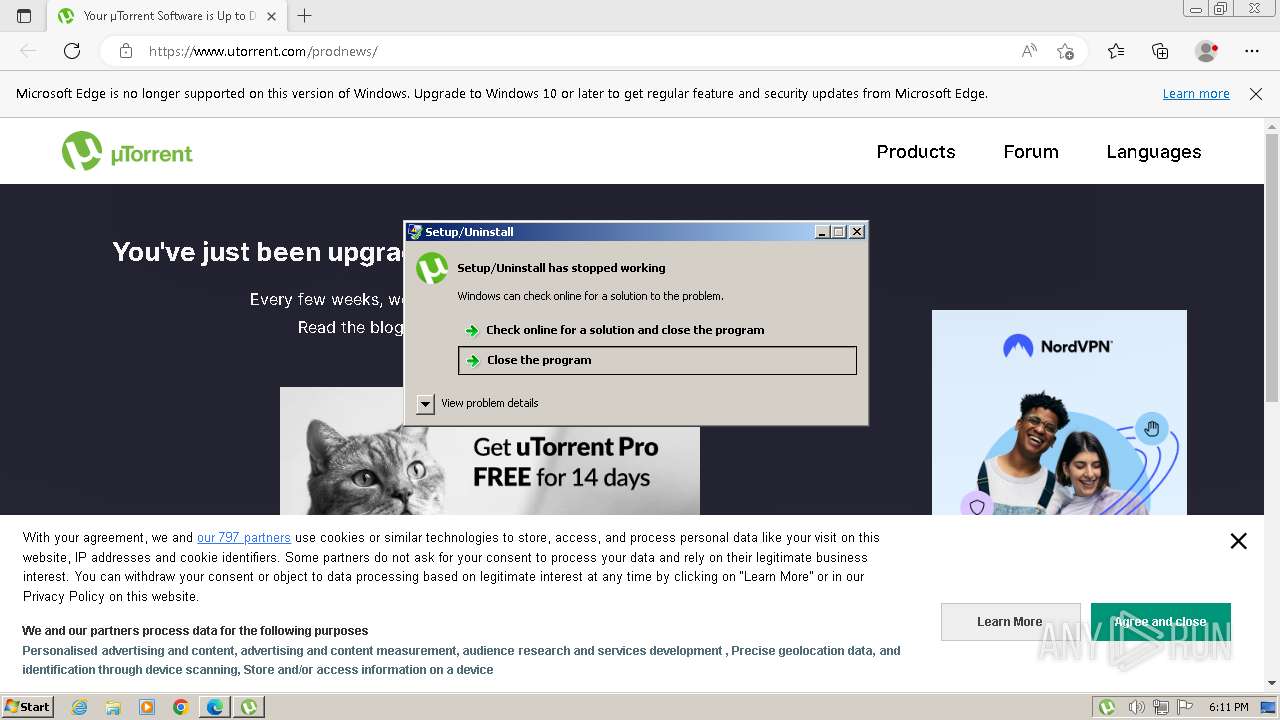Refresh the utorrent.com page
Viewport: 1280px width, 720px height.
tap(72, 51)
